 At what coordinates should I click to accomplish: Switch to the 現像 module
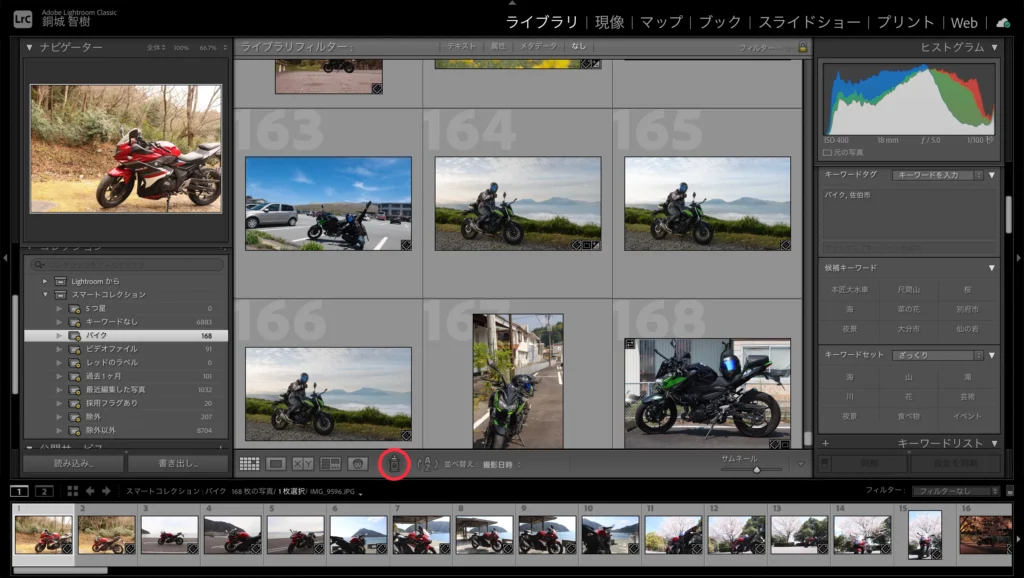(609, 22)
